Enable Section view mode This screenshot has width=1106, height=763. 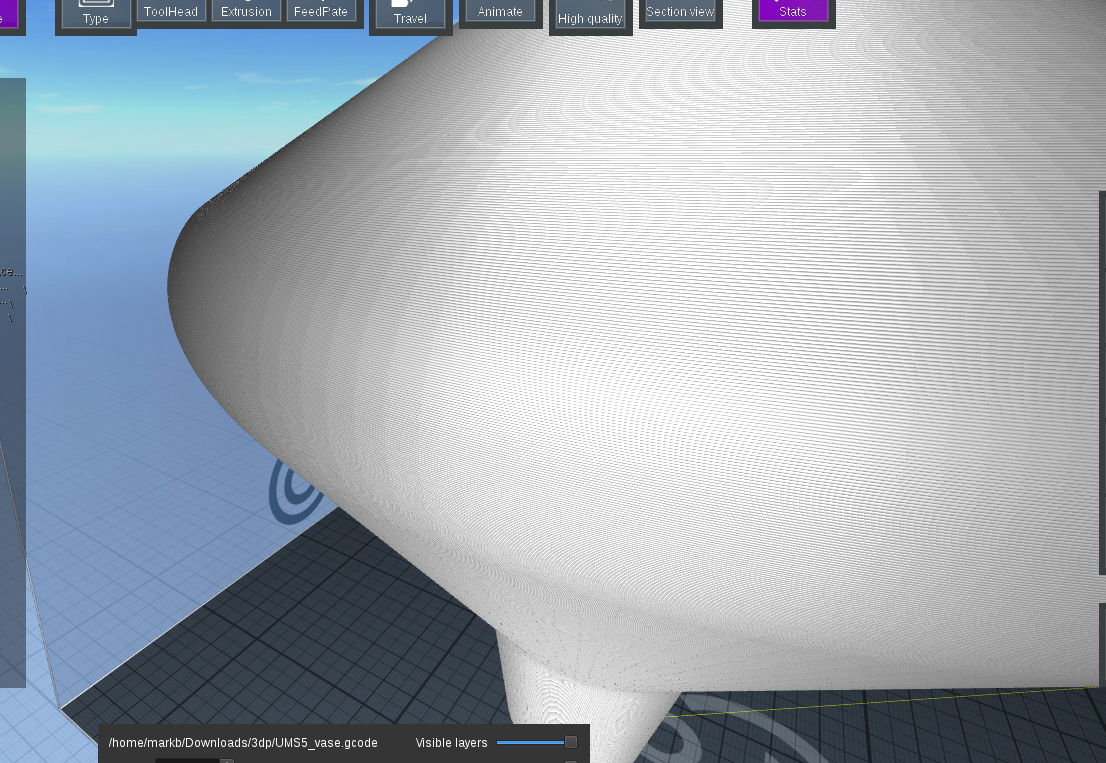[680, 11]
